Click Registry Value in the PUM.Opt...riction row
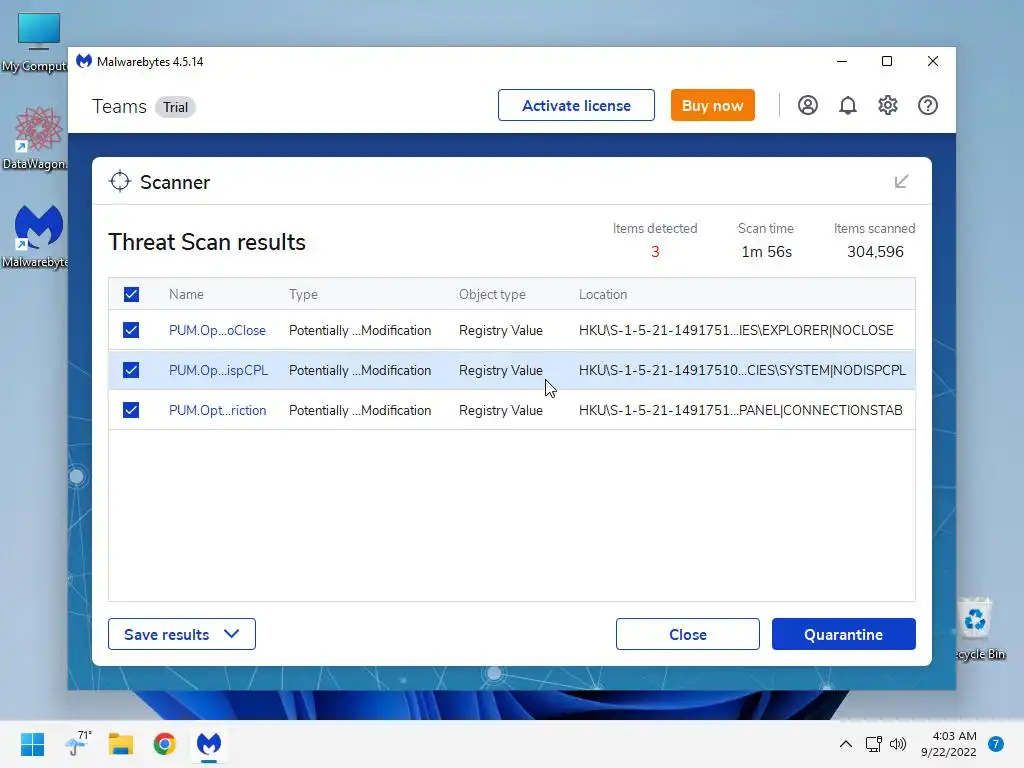 [x=501, y=410]
